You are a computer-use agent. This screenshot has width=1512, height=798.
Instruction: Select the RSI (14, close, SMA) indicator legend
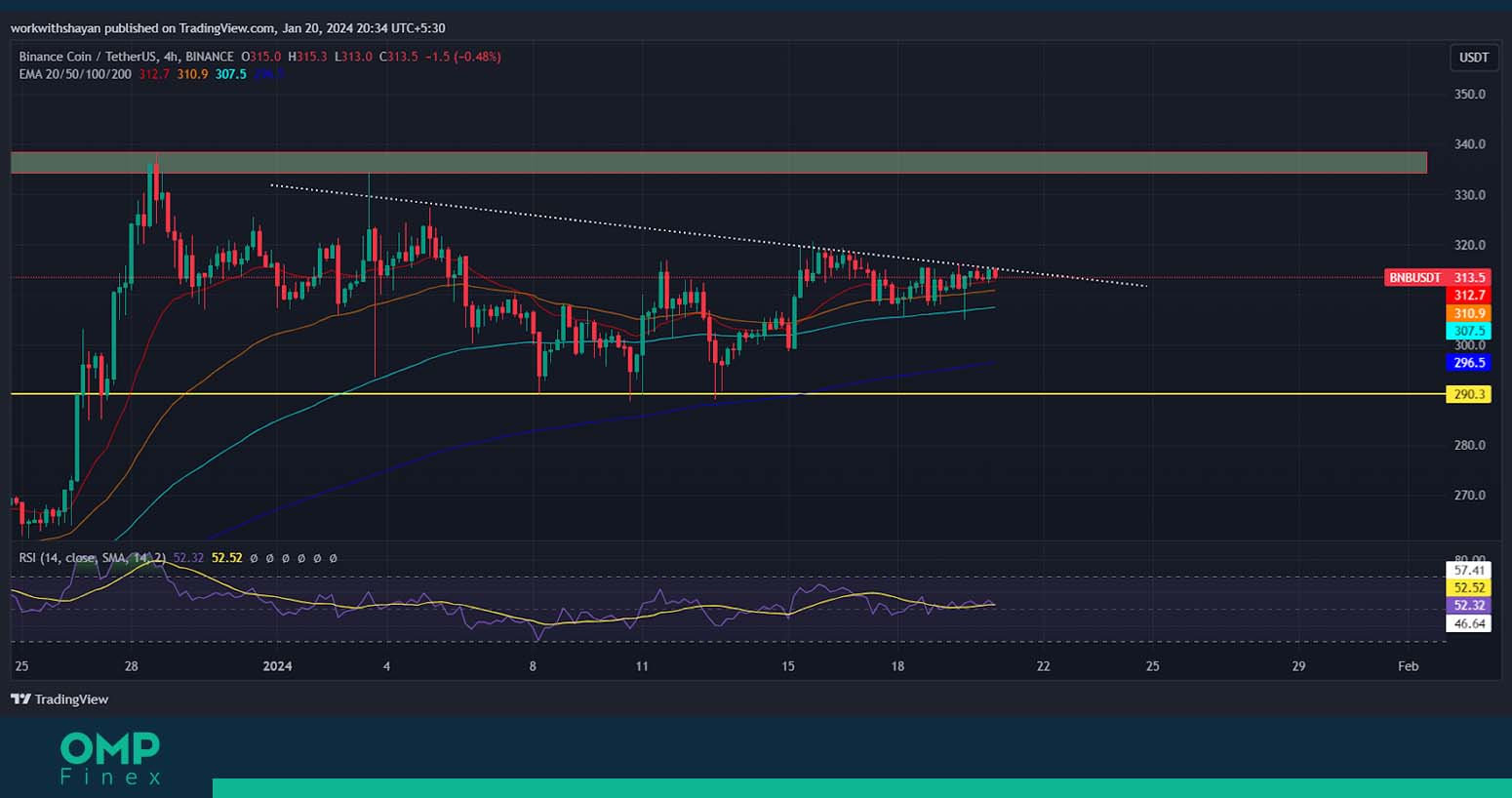coord(93,558)
